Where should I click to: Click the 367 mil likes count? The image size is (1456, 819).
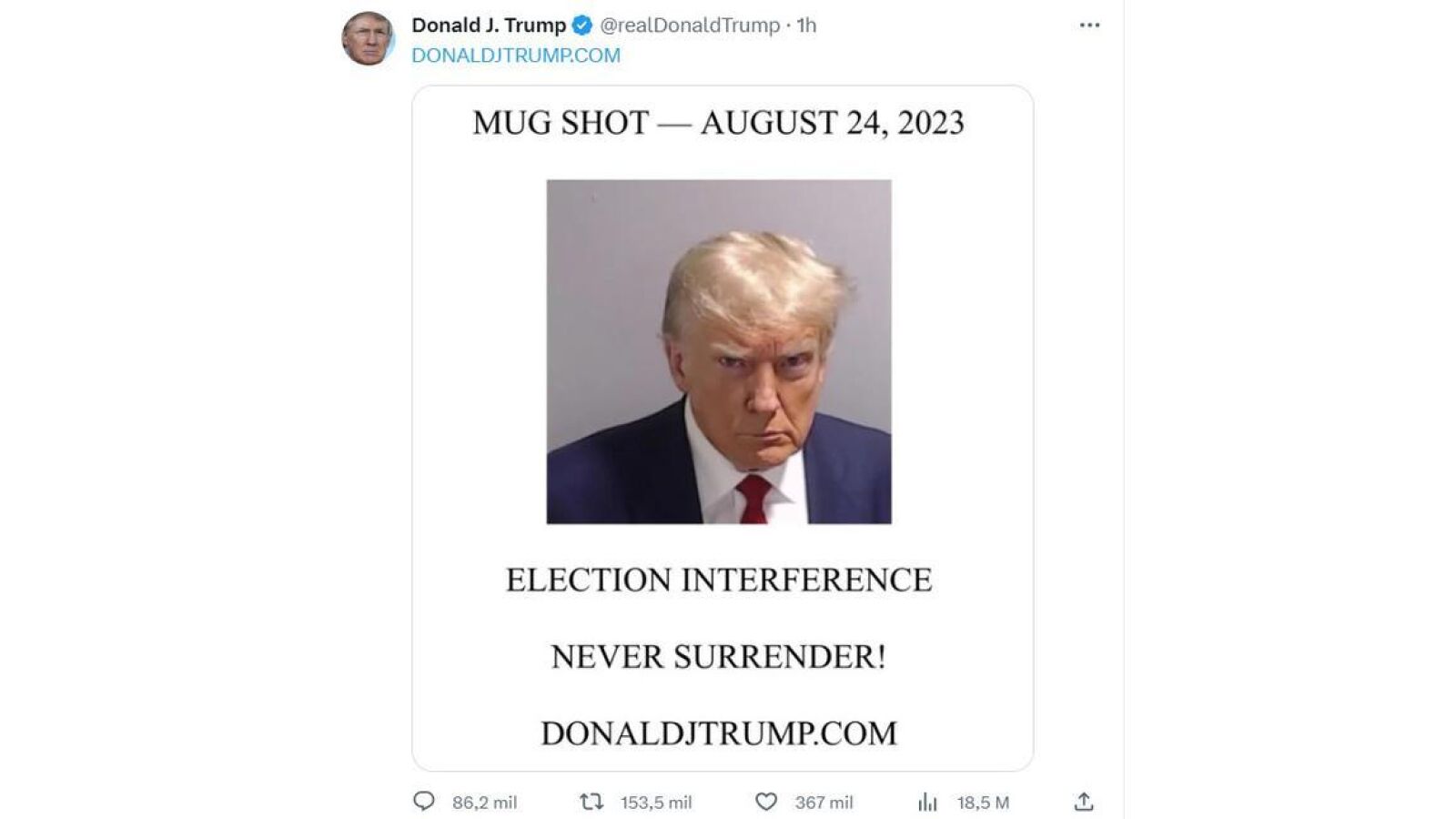click(824, 803)
